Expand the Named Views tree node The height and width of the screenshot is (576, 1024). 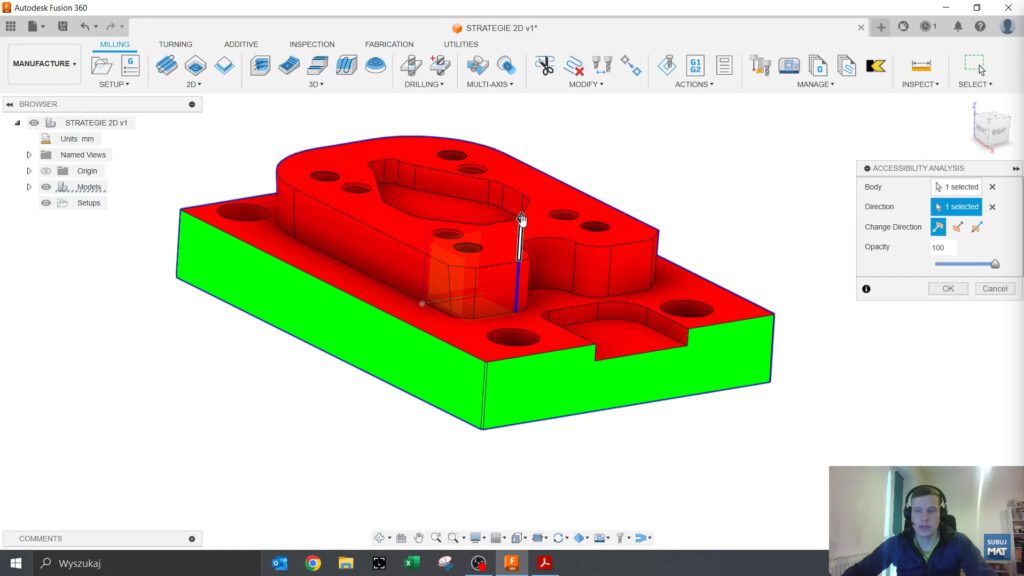29,155
